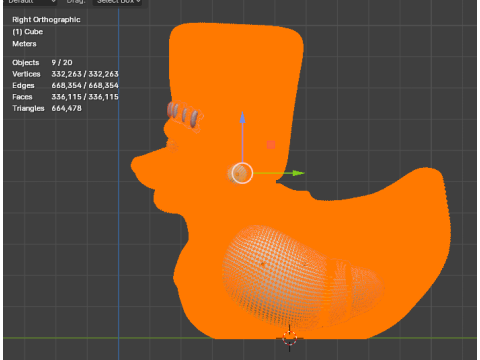Click the Vertices count 332,263 / 332,263

click(x=65, y=74)
